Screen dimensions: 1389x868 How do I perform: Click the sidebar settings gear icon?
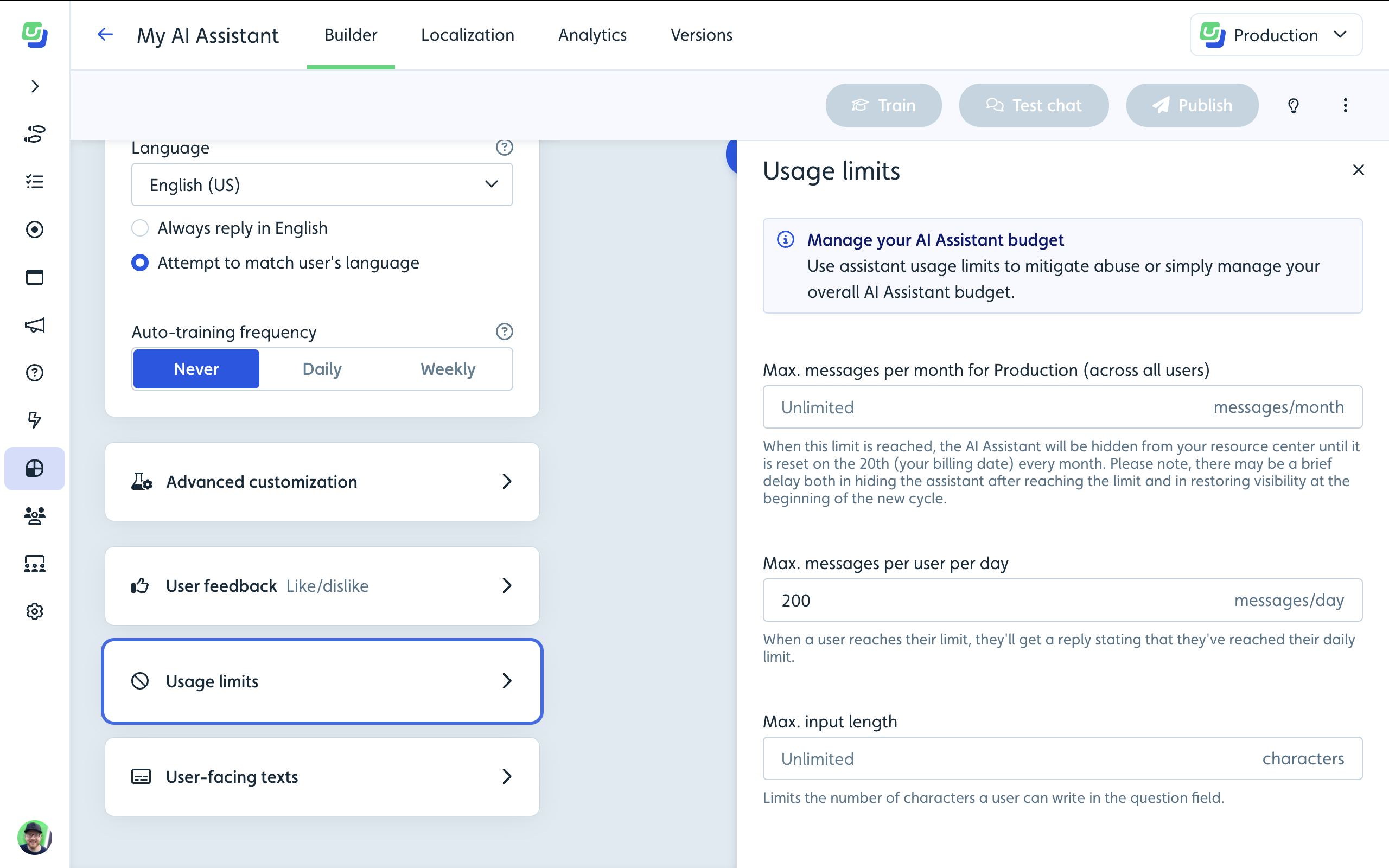click(x=35, y=611)
